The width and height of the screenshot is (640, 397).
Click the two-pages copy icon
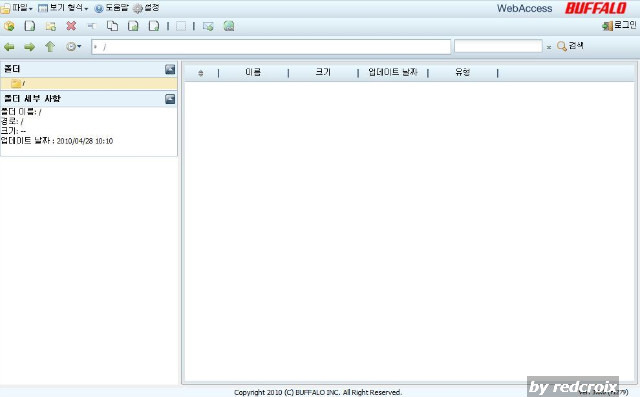(112, 26)
